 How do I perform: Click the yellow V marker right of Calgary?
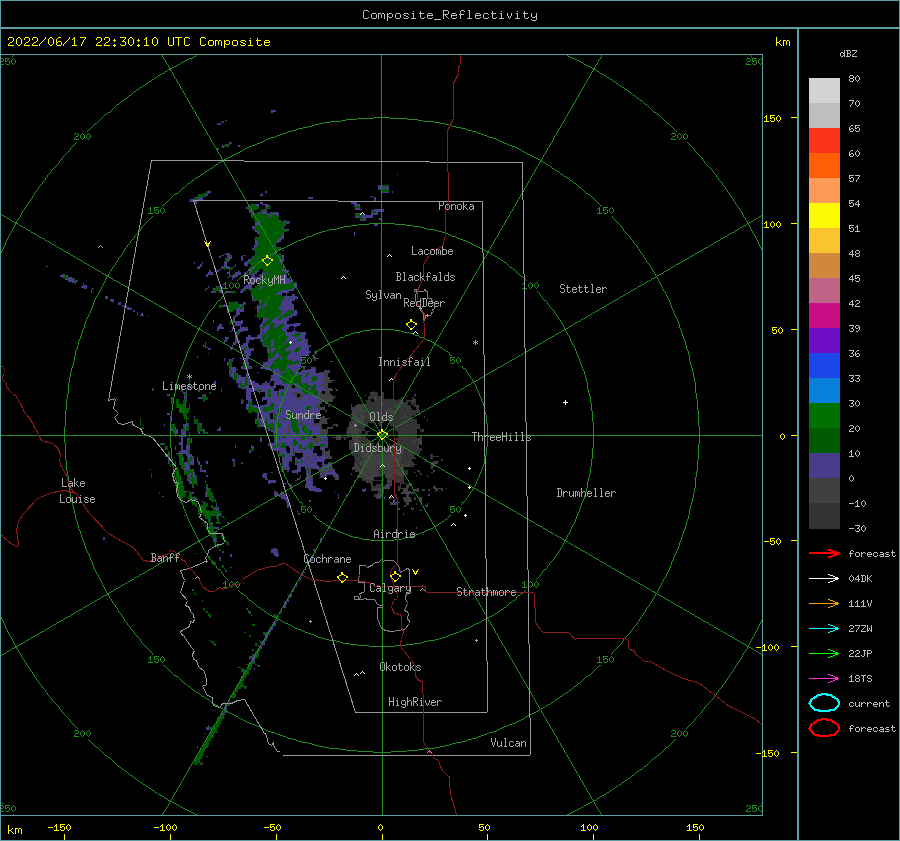pyautogui.click(x=415, y=572)
